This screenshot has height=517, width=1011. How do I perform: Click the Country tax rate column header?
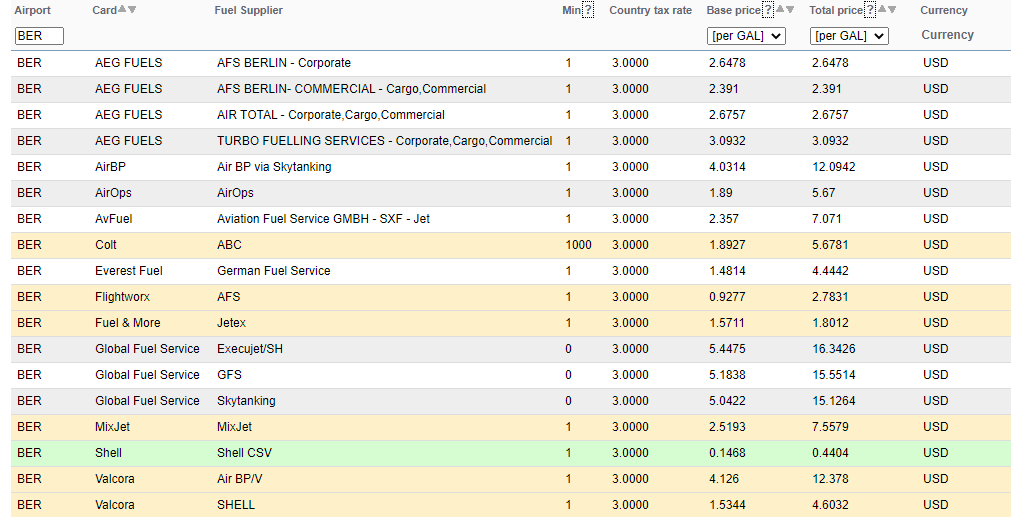coord(651,10)
